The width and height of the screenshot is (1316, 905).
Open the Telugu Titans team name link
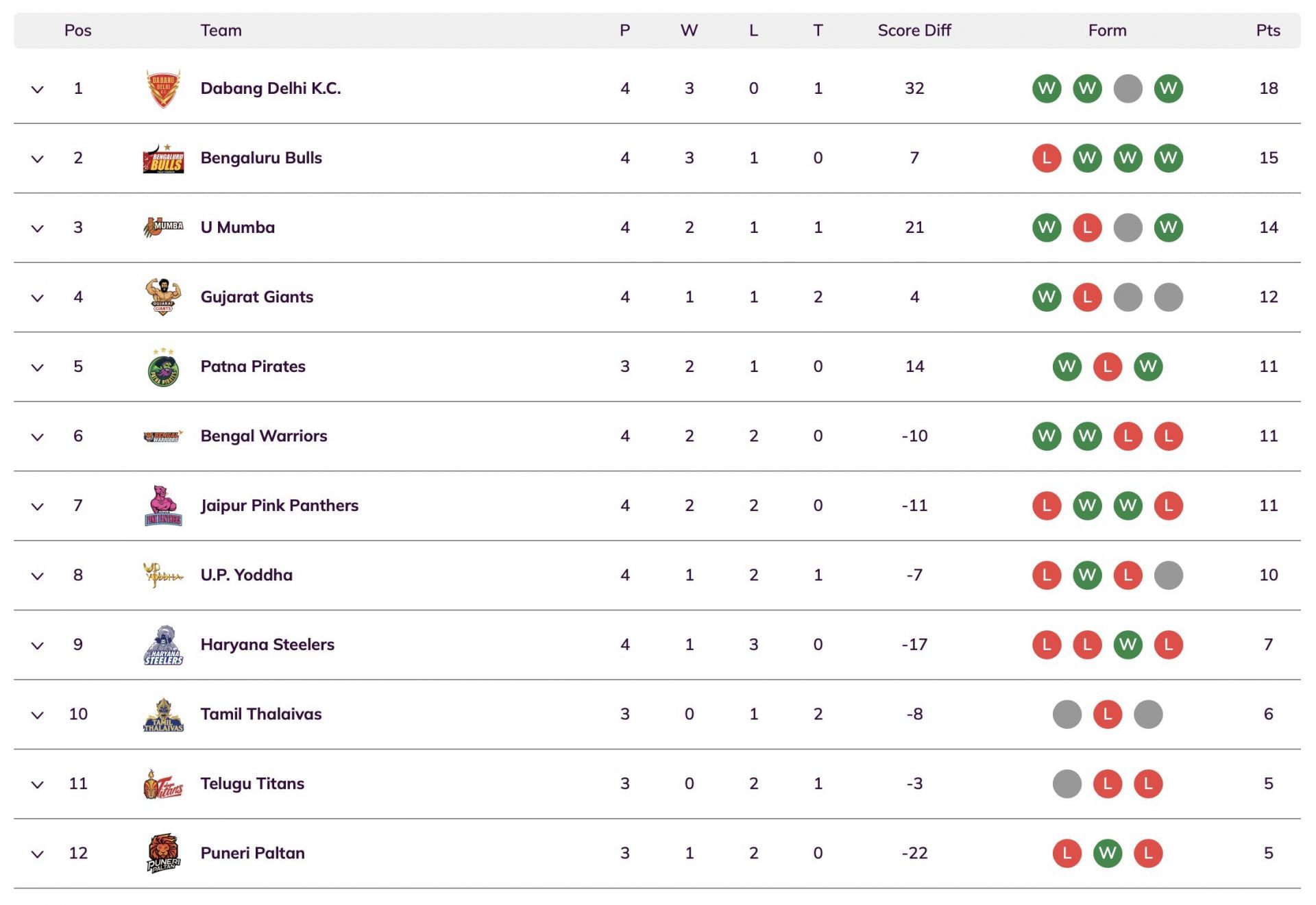coord(252,784)
